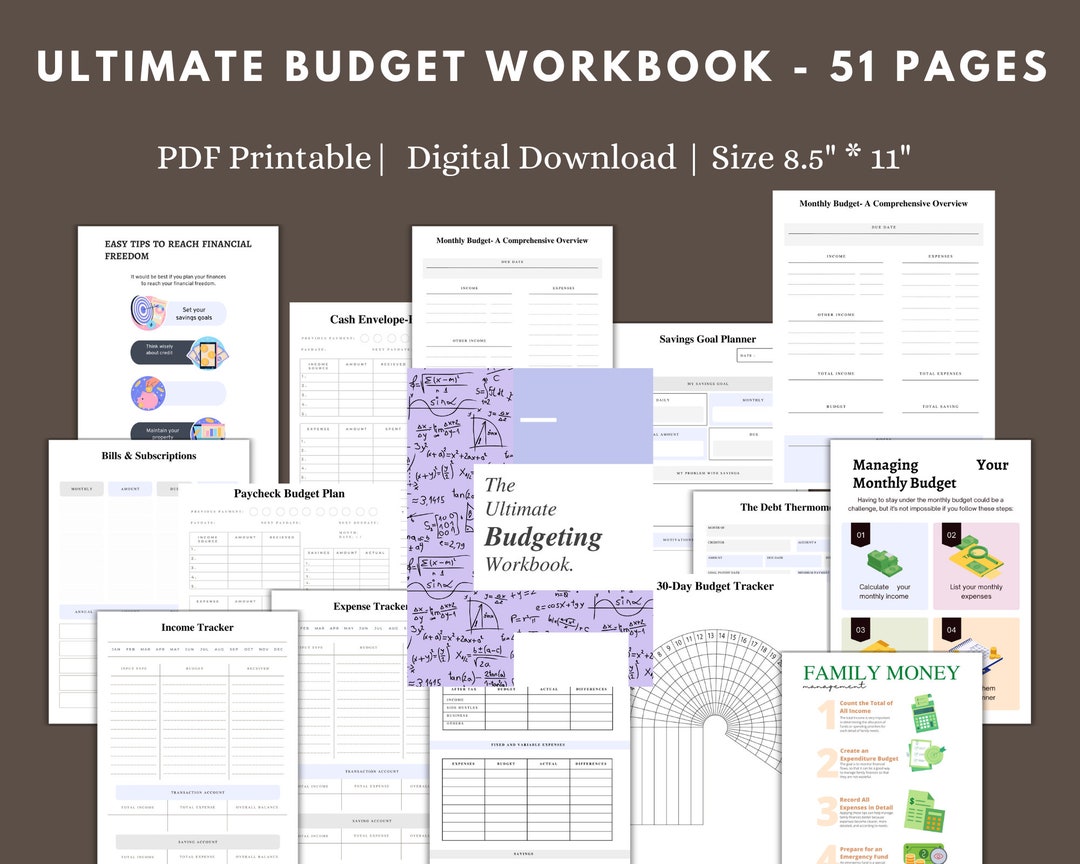This screenshot has width=1080, height=864.
Task: Click the 04 badge on Managing Your Monthly Budget
Action: coord(951,630)
